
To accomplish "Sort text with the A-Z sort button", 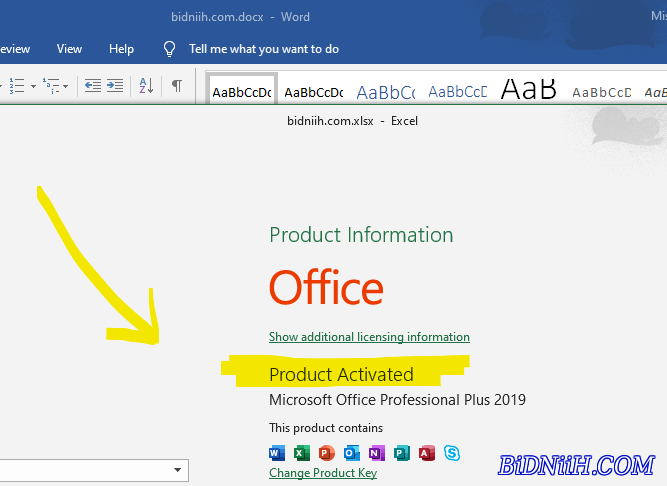I will [x=146, y=86].
